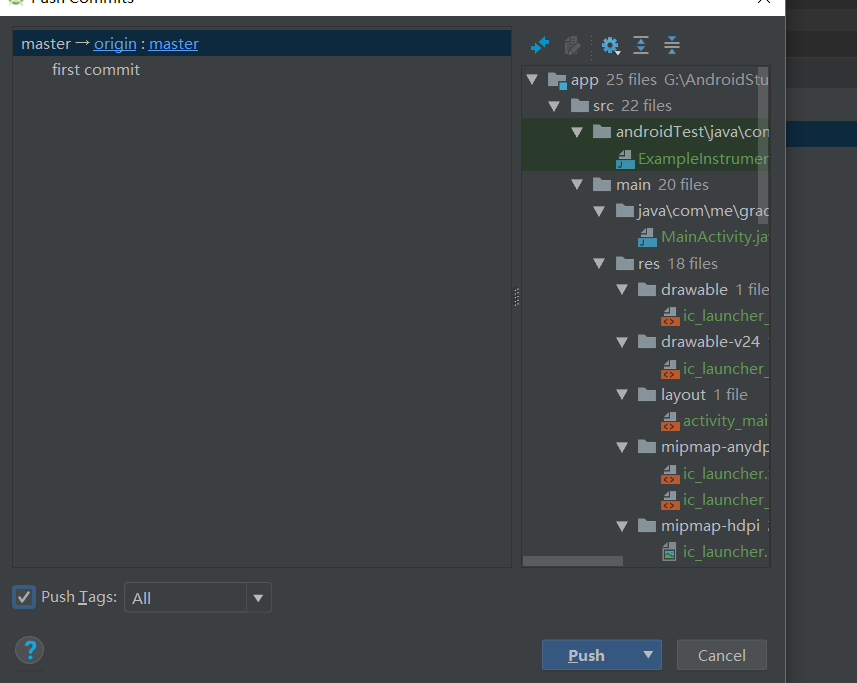
Task: Collapse the res folder with its triangle
Action: [x=599, y=263]
